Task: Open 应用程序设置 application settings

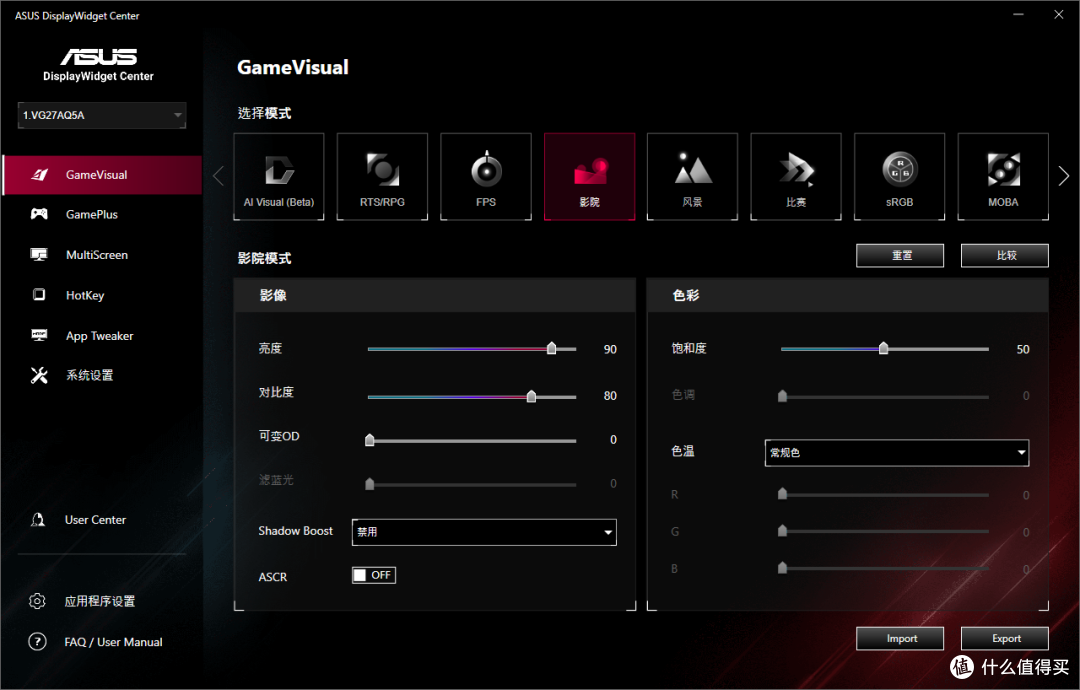Action: point(100,601)
